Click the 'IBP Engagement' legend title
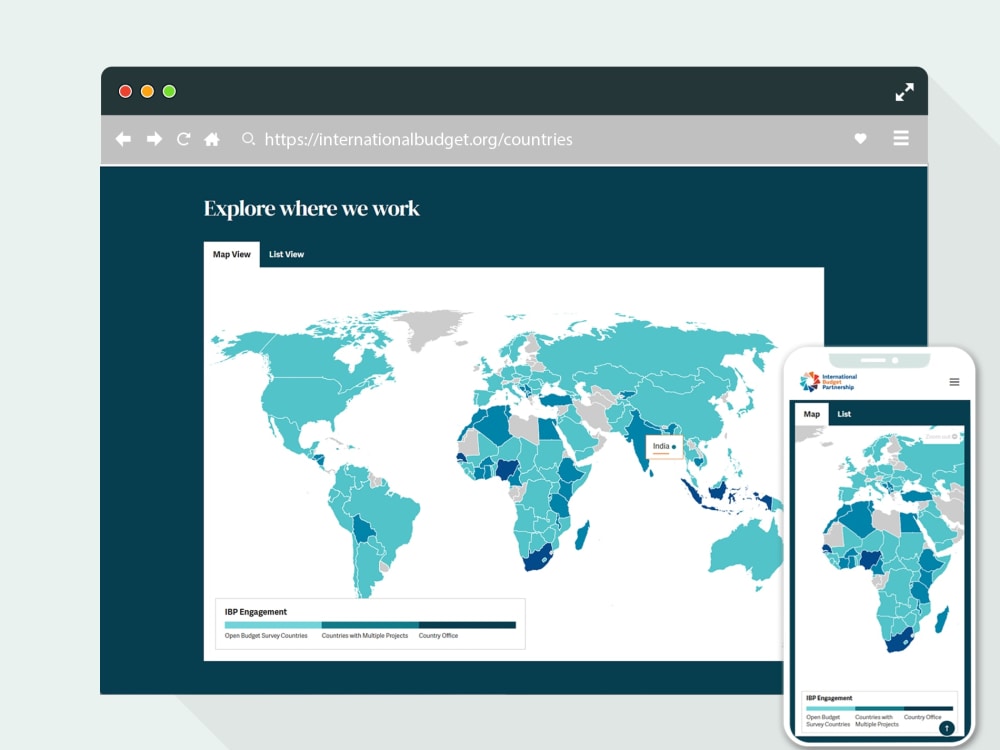 click(x=256, y=612)
